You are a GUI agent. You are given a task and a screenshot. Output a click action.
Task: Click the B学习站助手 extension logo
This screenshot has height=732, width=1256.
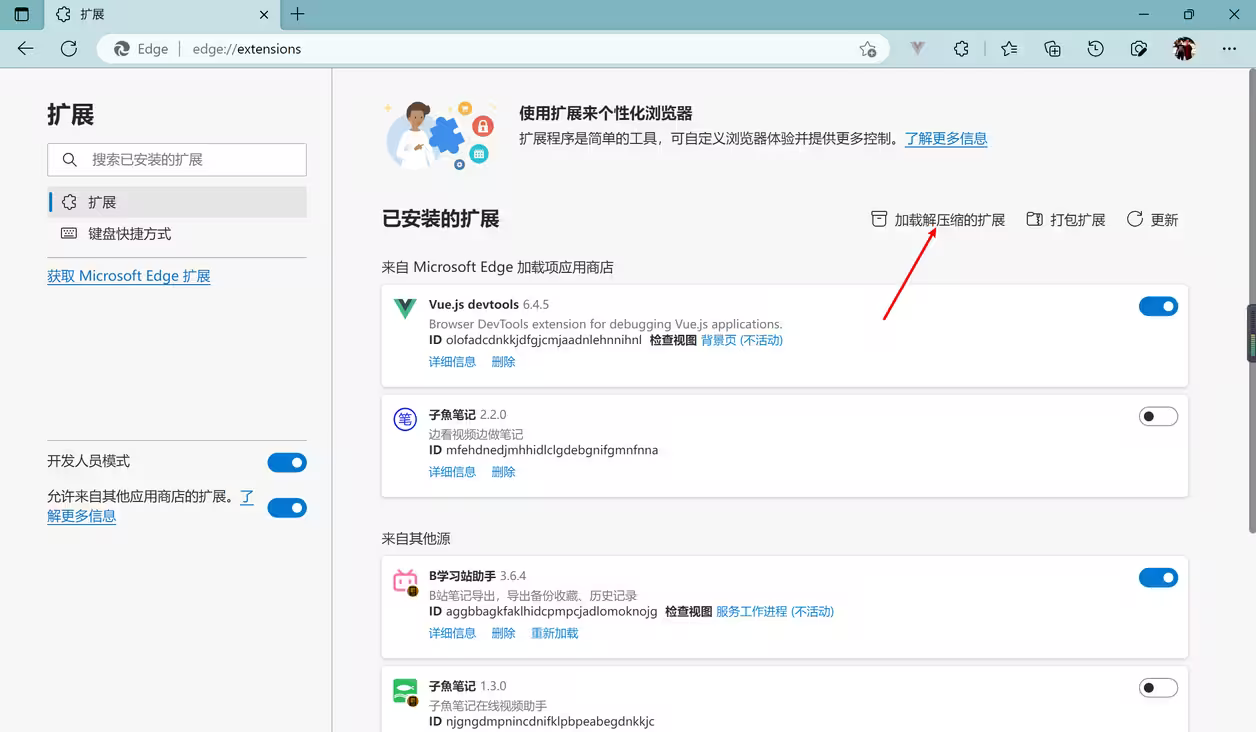pos(405,581)
